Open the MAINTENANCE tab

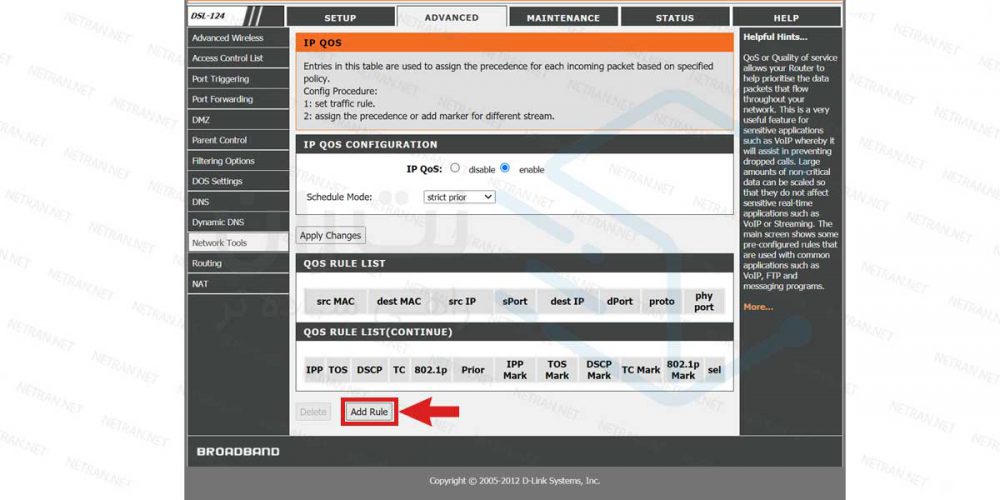[x=563, y=18]
